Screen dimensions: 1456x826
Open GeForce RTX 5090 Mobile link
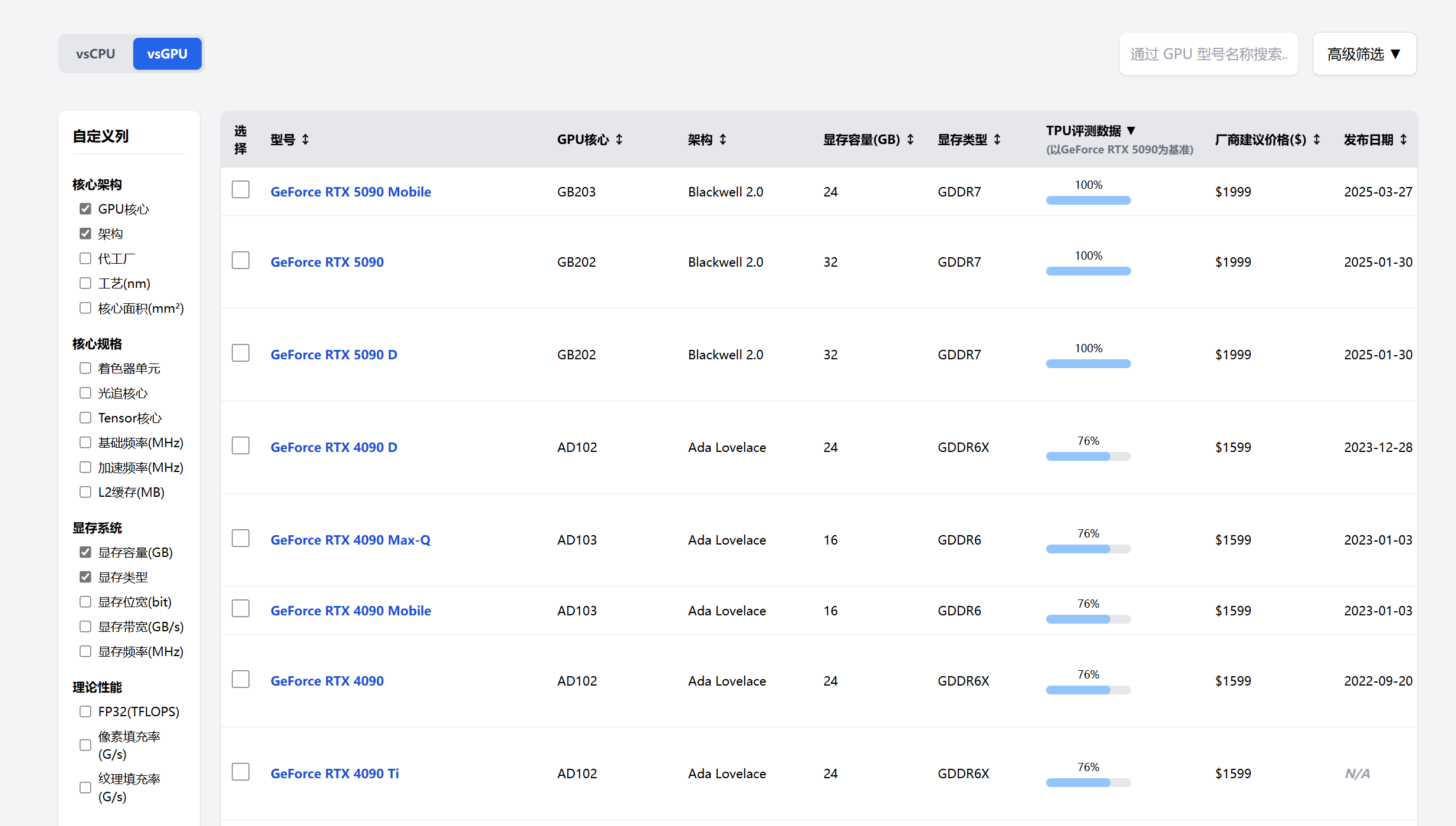[x=350, y=192]
